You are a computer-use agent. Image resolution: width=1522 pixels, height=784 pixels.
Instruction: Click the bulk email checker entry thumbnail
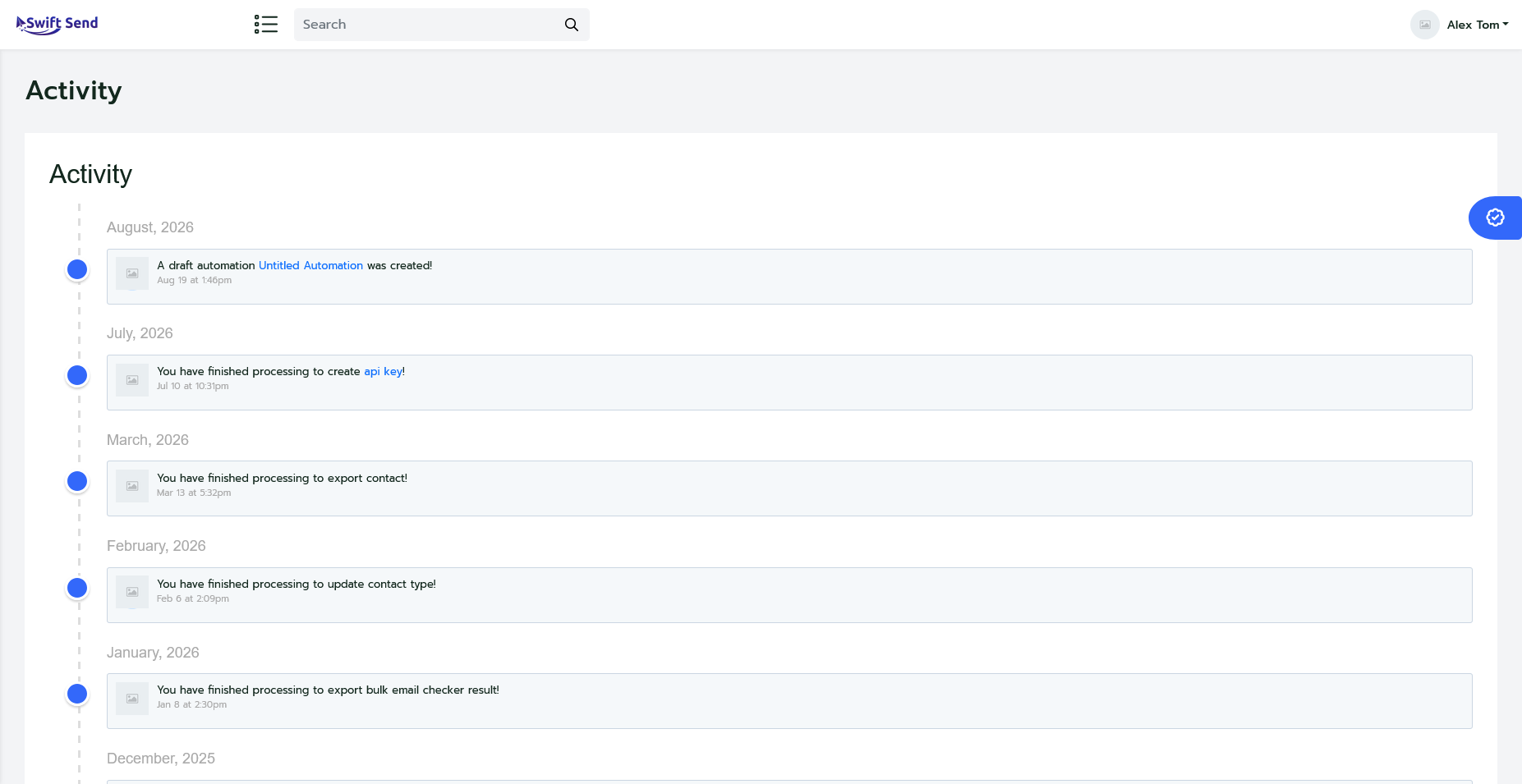pyautogui.click(x=132, y=699)
